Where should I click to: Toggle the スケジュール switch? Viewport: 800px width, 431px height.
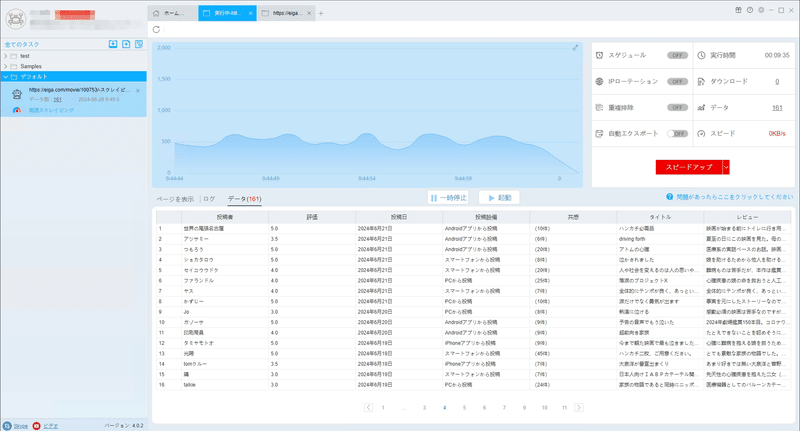click(677, 55)
